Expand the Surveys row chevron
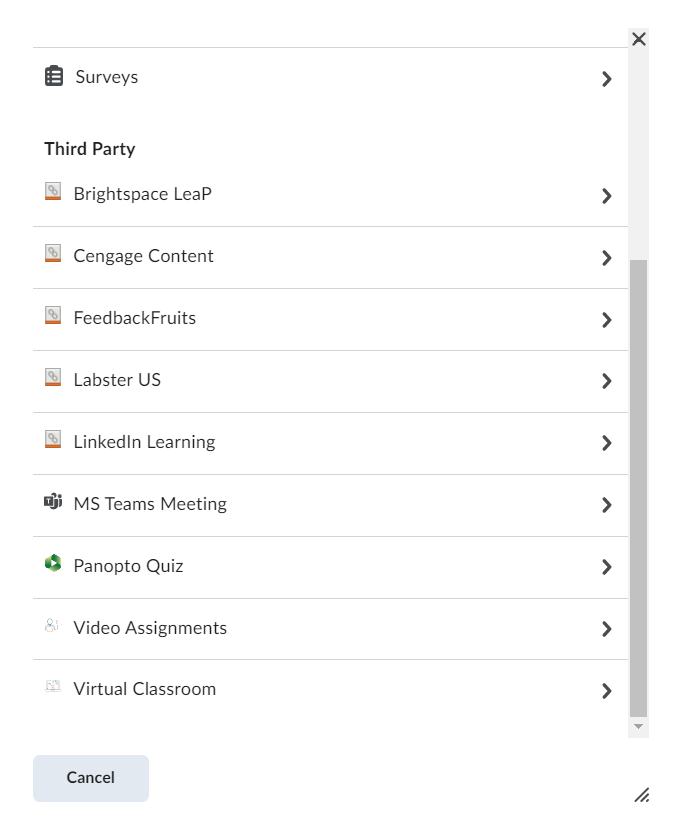The width and height of the screenshot is (680, 826). coord(607,78)
